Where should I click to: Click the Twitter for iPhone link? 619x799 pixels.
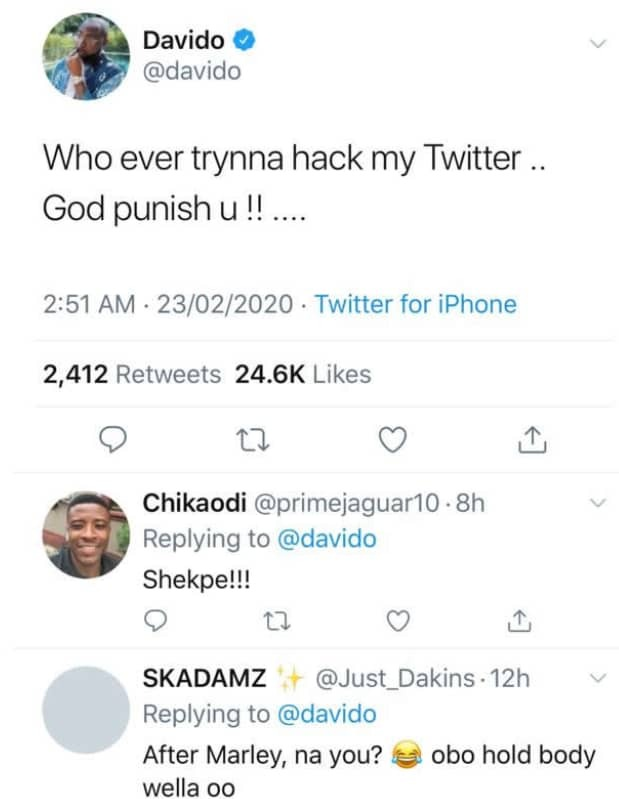tap(416, 304)
